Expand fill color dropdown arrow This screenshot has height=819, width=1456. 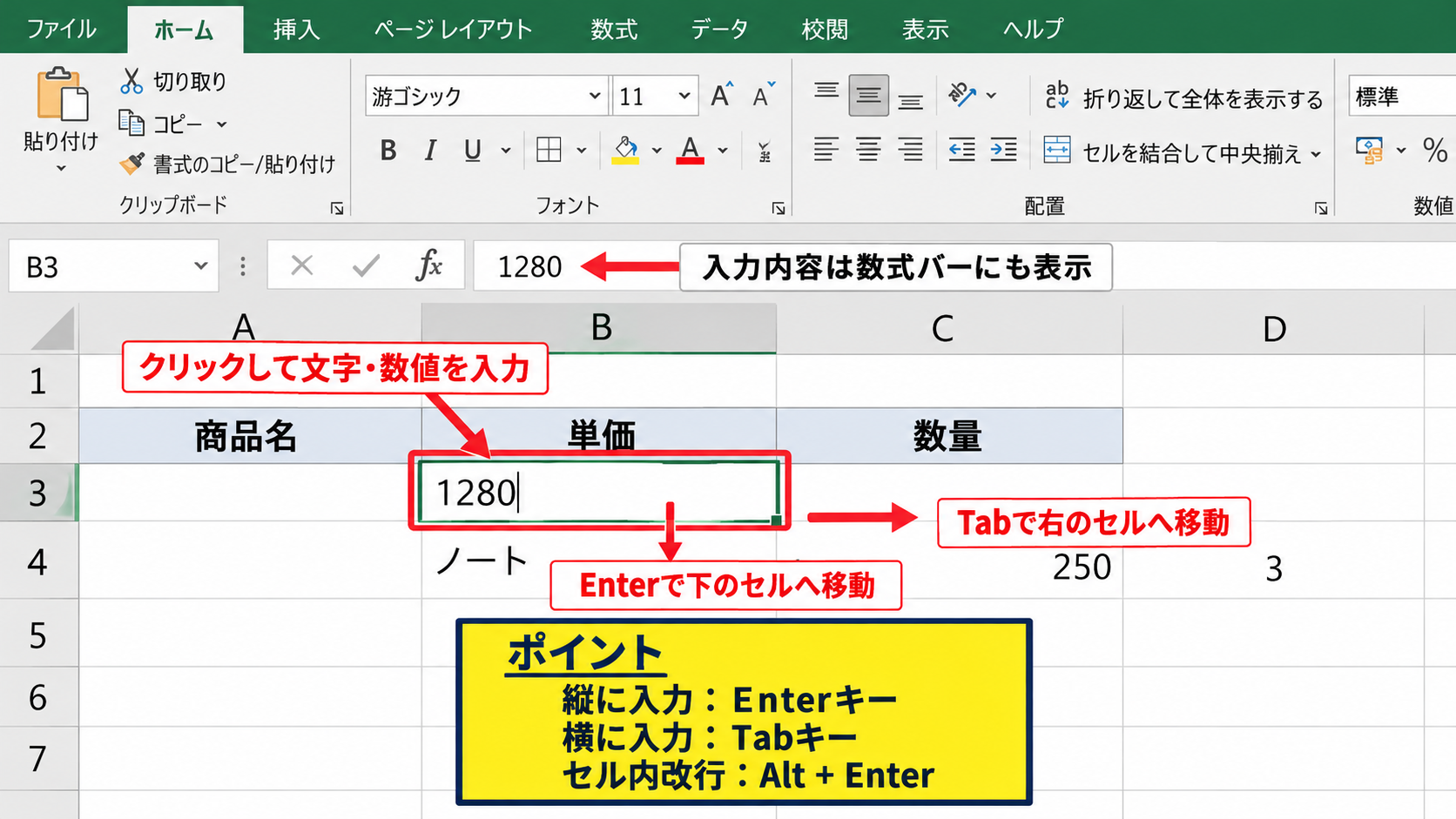coord(657,151)
